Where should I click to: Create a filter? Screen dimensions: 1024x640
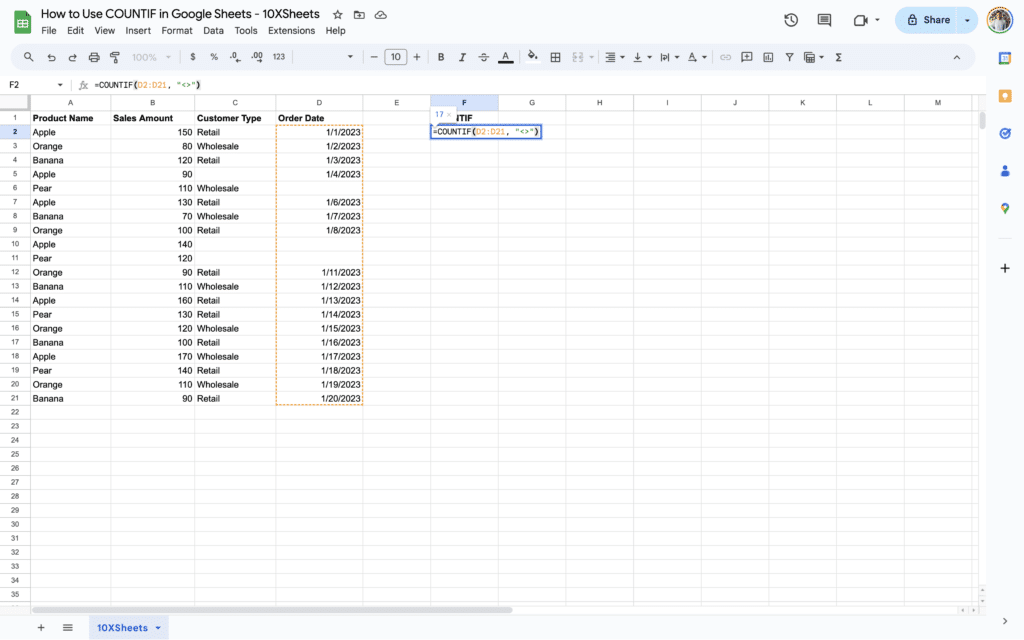(x=789, y=57)
